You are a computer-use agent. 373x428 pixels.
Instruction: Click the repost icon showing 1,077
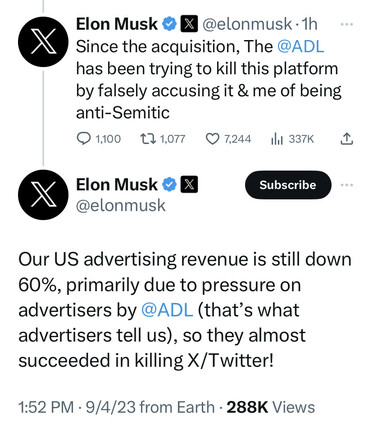coord(148,139)
